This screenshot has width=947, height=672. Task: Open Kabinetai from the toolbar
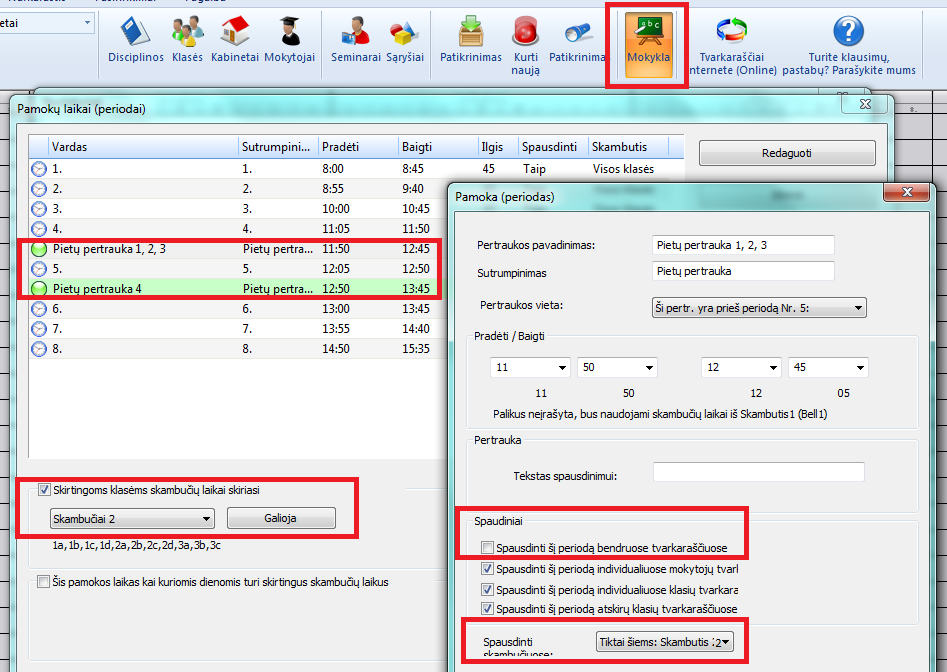[x=235, y=40]
